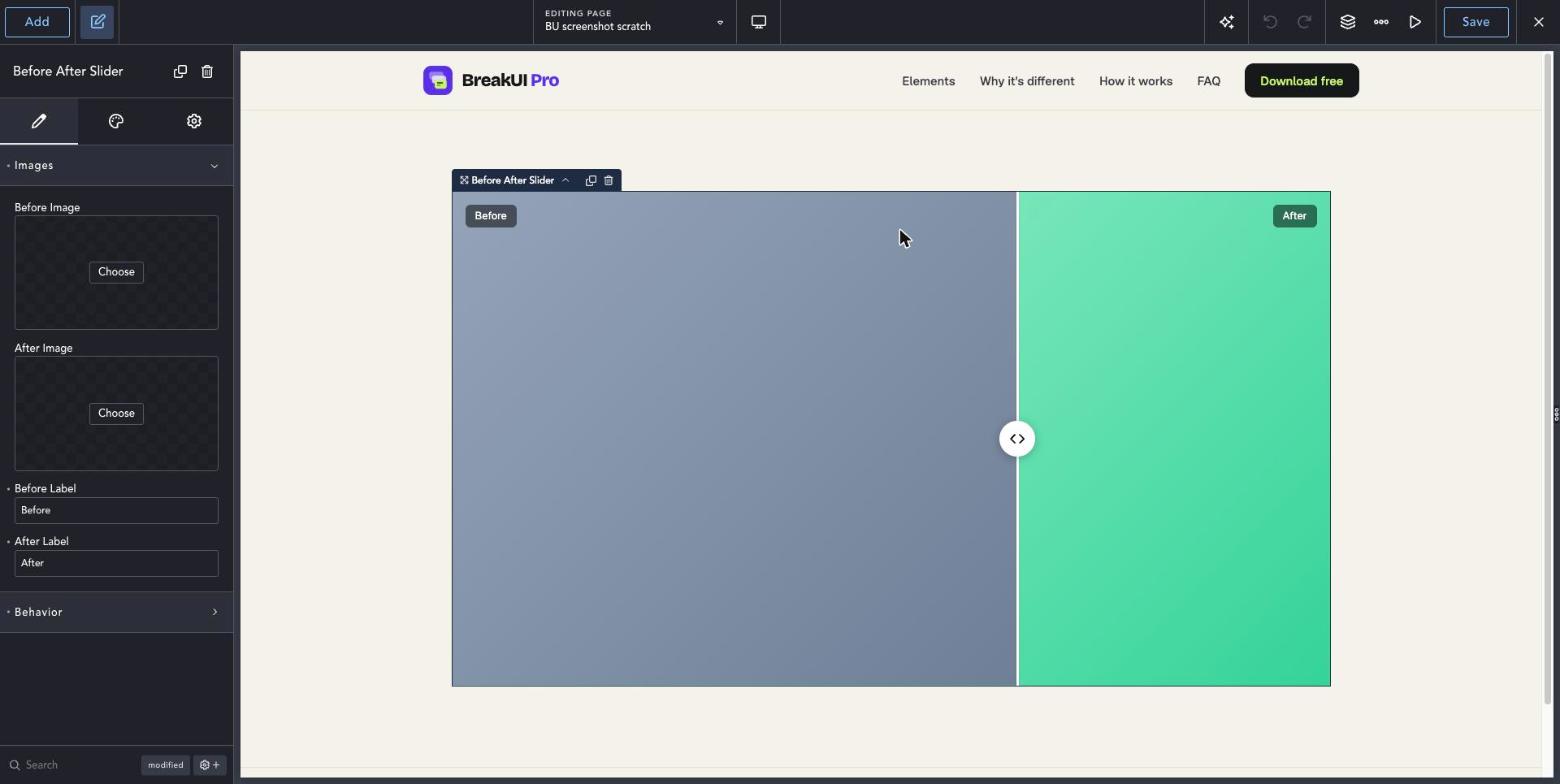Open the FAQ nav link
Screen dimensions: 1560x784
point(1208,81)
